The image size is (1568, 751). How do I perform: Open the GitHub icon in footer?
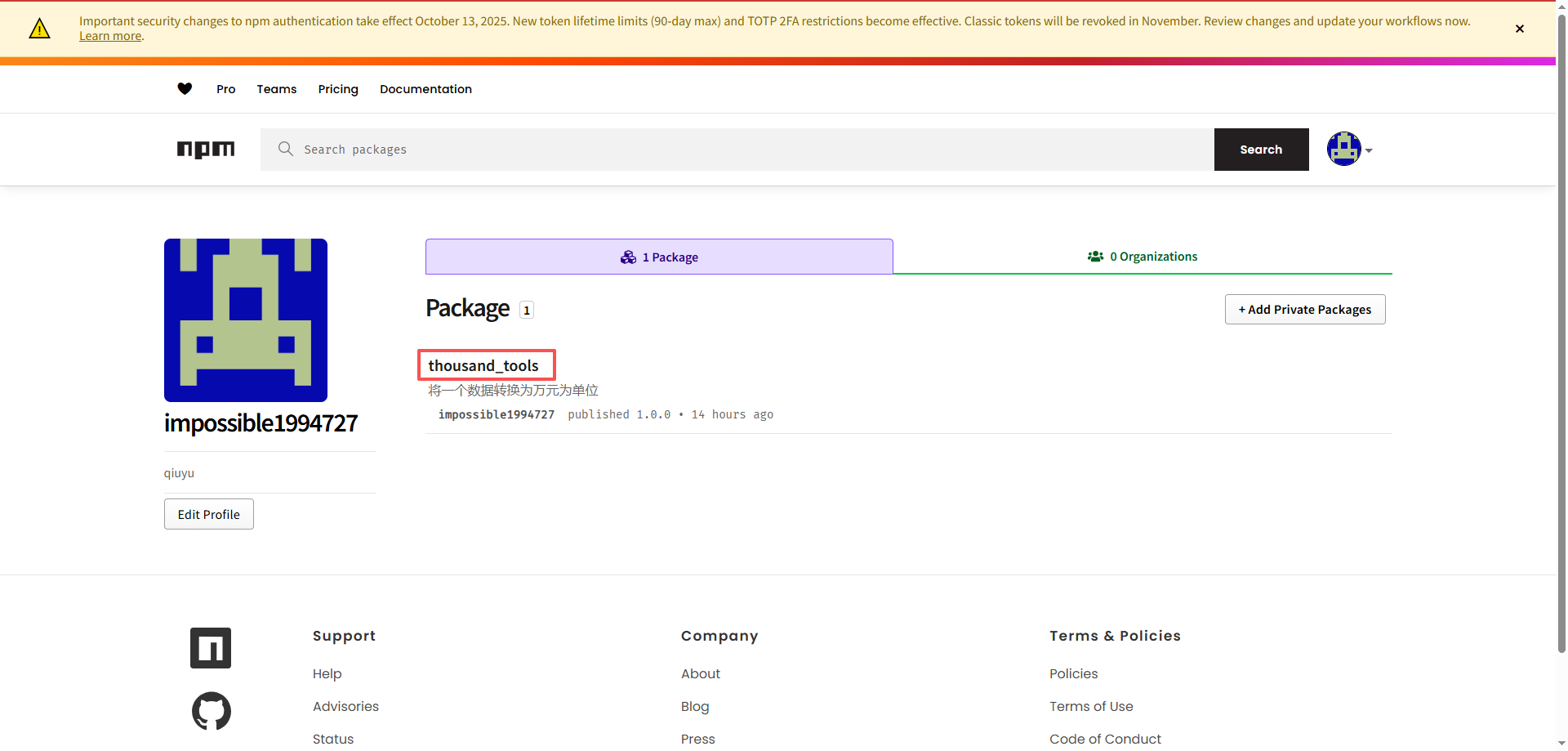tap(212, 711)
